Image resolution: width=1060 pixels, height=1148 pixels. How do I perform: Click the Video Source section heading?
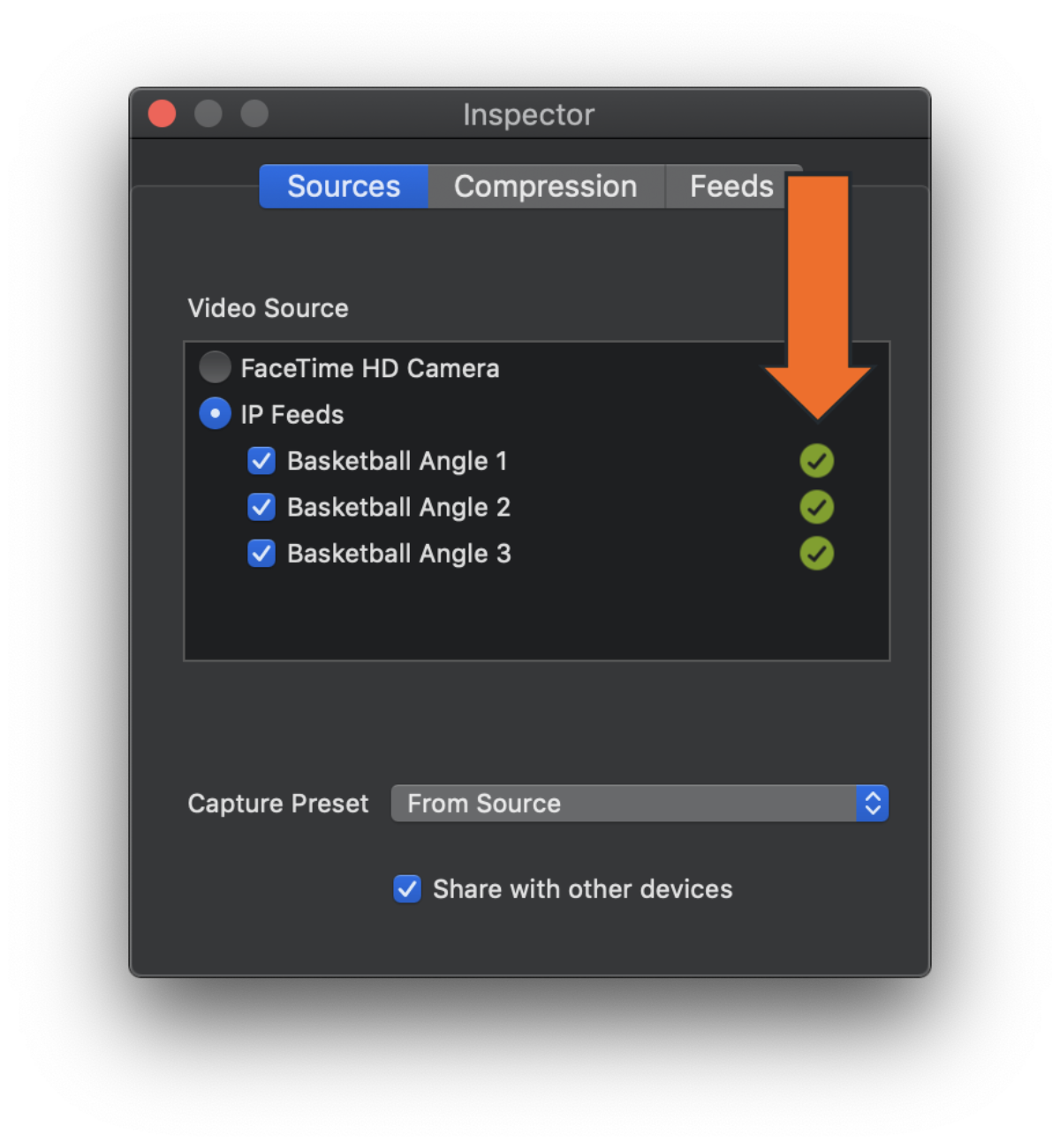click(x=268, y=308)
